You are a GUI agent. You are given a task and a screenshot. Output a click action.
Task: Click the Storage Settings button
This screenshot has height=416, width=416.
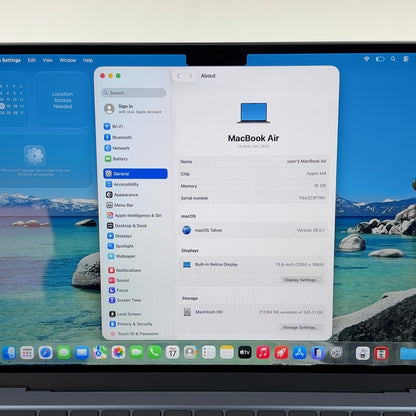(300, 327)
